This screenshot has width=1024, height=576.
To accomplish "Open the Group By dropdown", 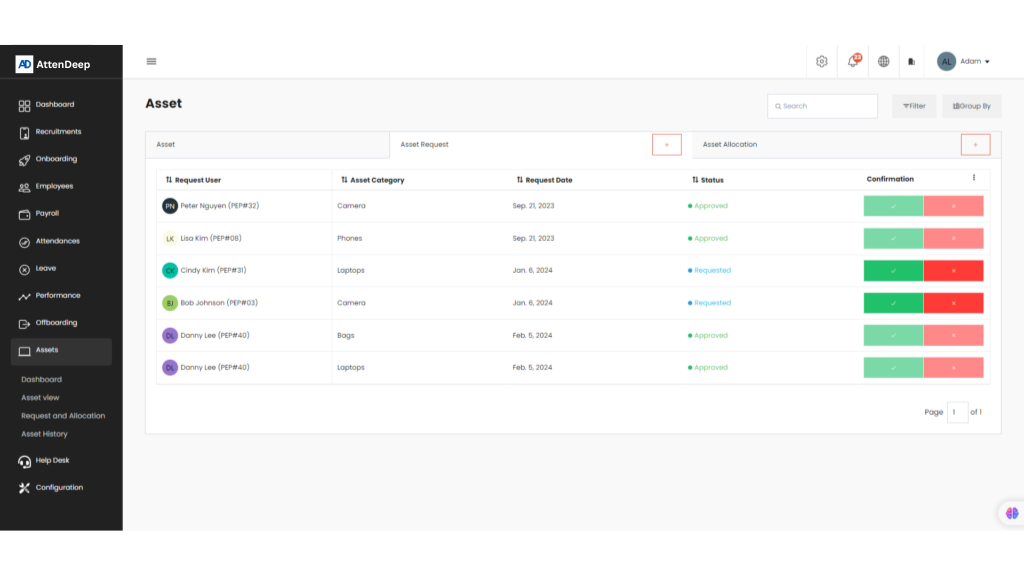I will coord(971,106).
